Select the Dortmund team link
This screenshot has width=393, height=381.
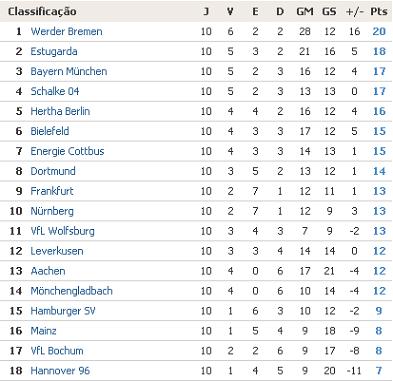(x=53, y=171)
